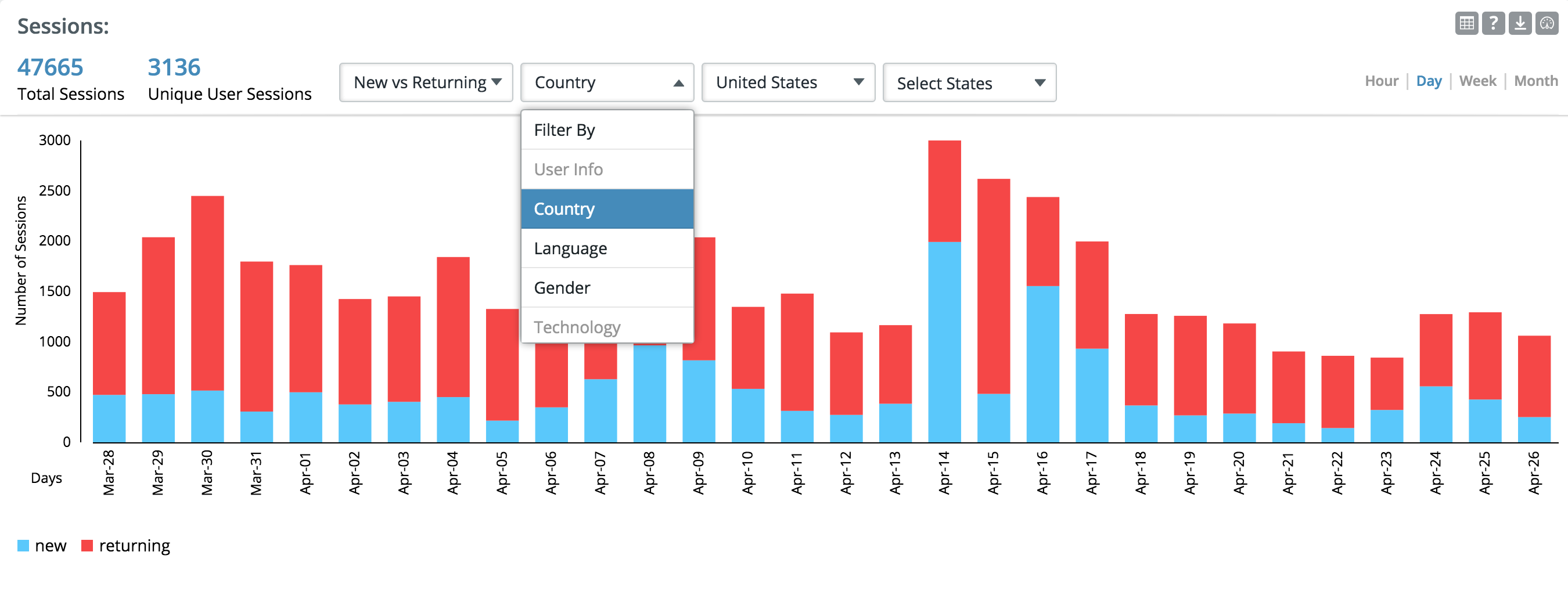Click the Apr-14 new bar segment

[x=944, y=342]
